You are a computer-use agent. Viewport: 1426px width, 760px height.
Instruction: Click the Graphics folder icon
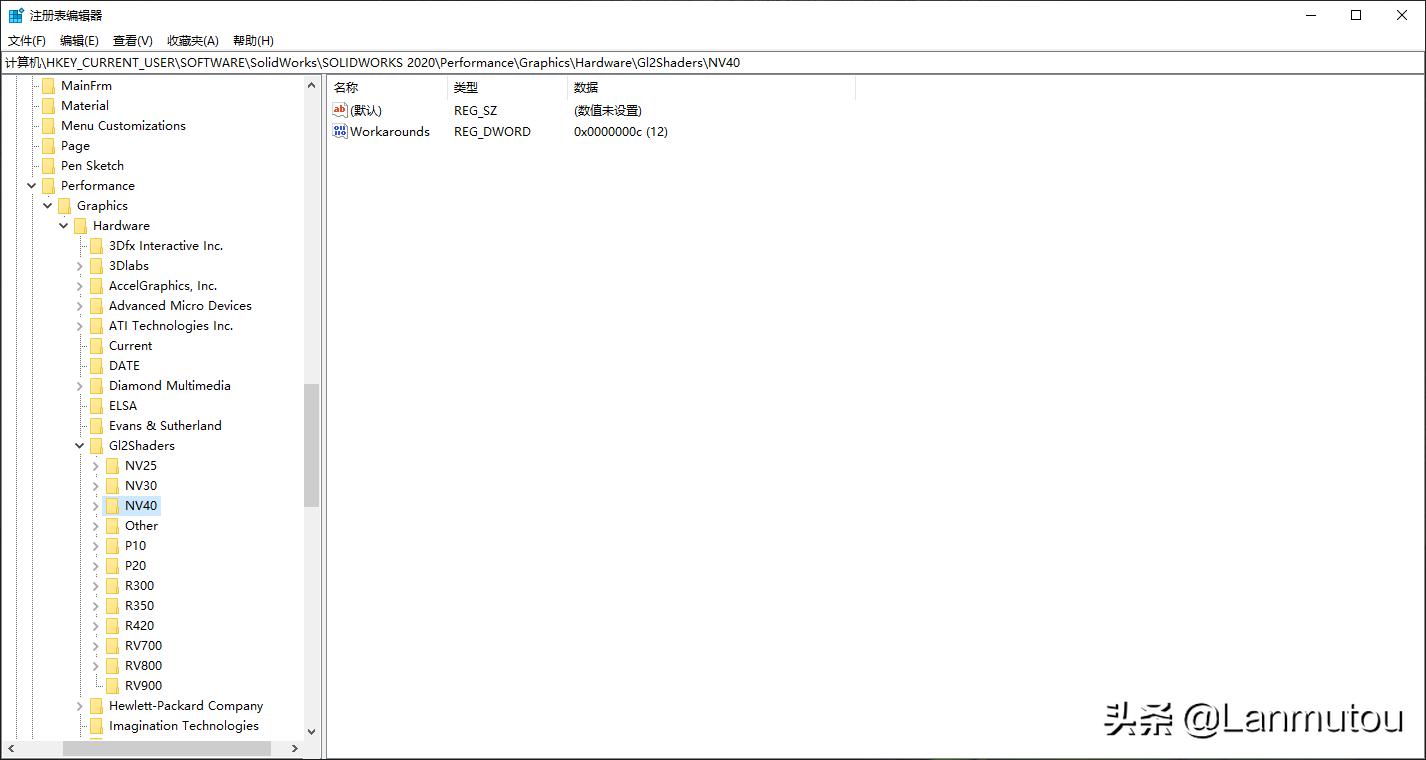point(65,205)
